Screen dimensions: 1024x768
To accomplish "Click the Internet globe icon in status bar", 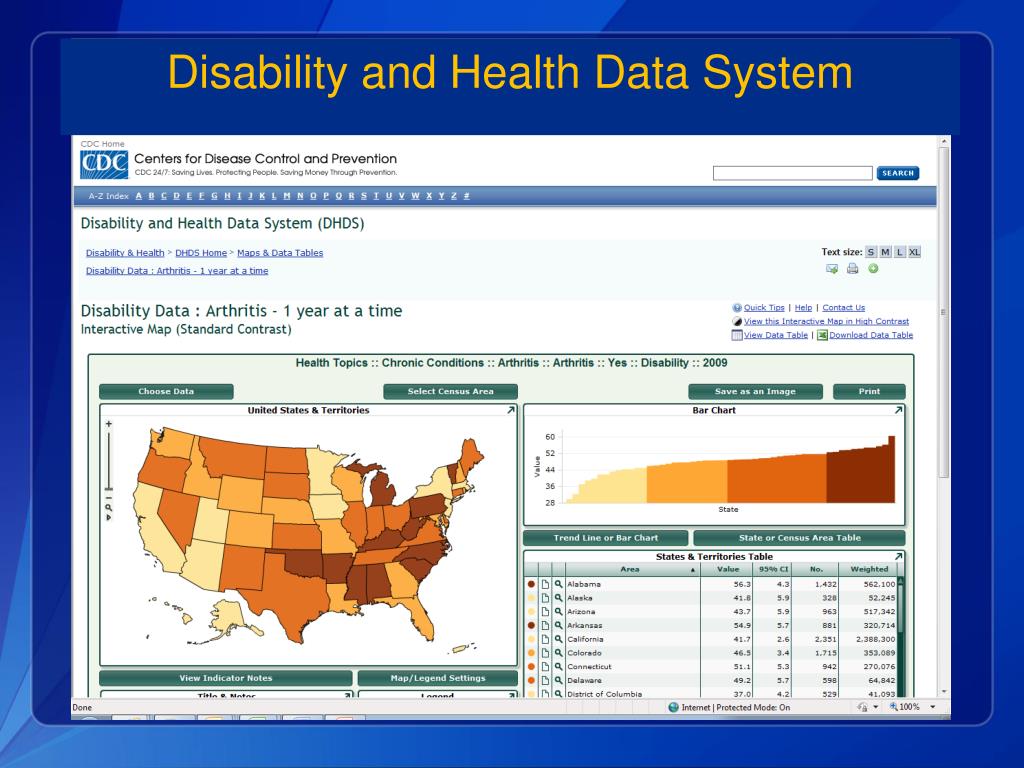I will [x=673, y=707].
